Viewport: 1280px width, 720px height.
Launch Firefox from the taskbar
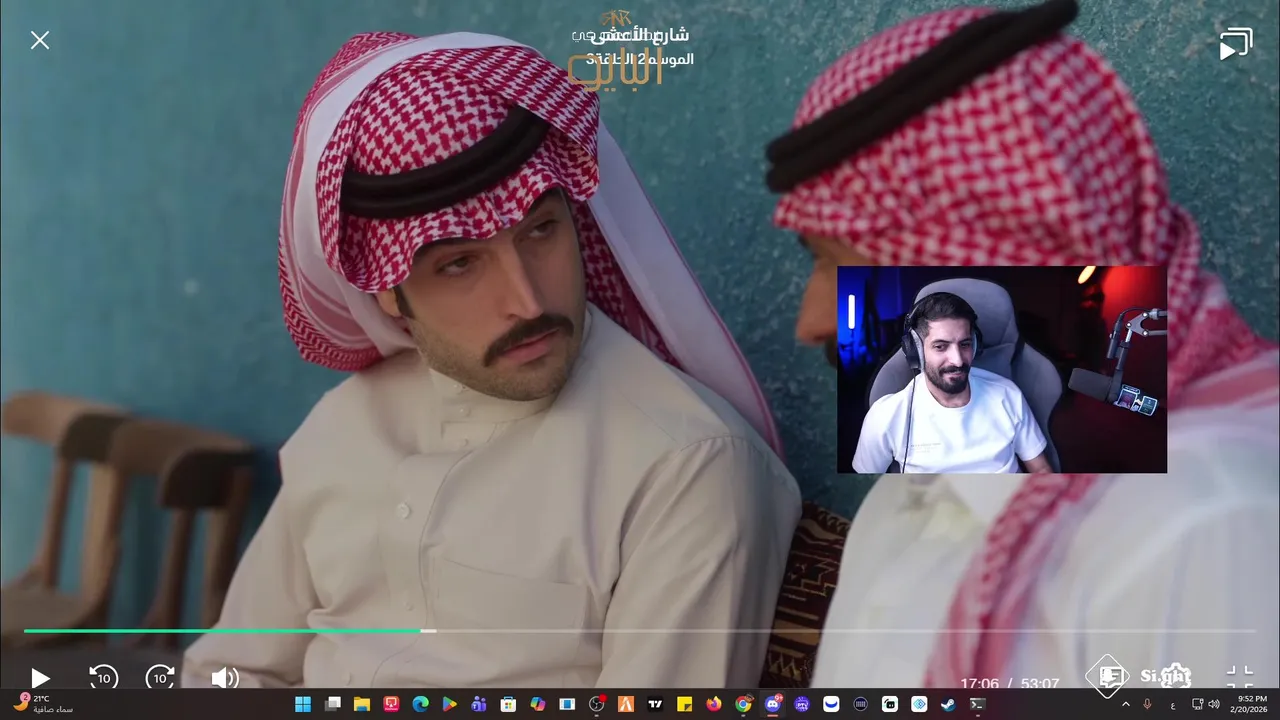coord(714,704)
